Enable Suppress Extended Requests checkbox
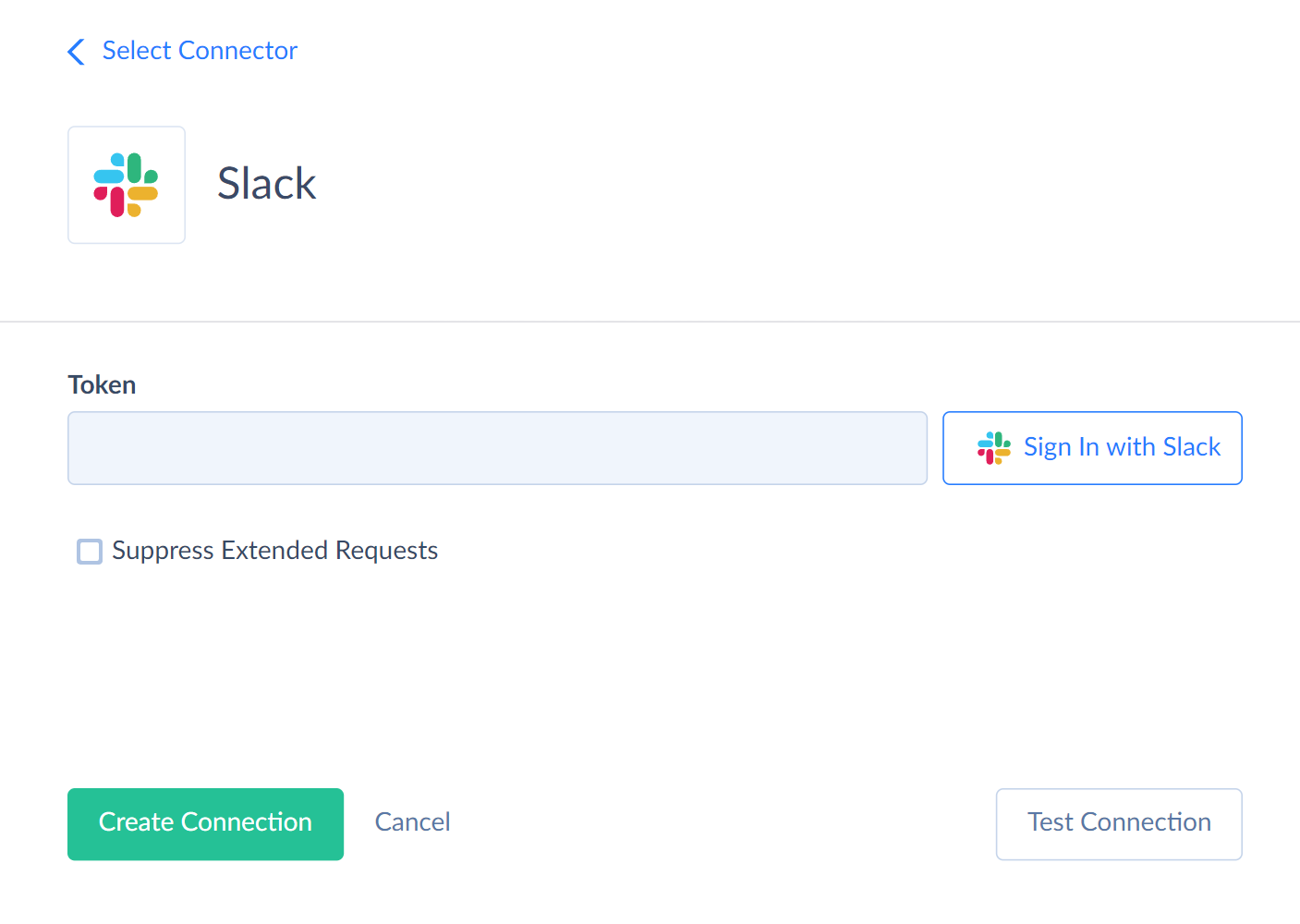 click(x=90, y=552)
